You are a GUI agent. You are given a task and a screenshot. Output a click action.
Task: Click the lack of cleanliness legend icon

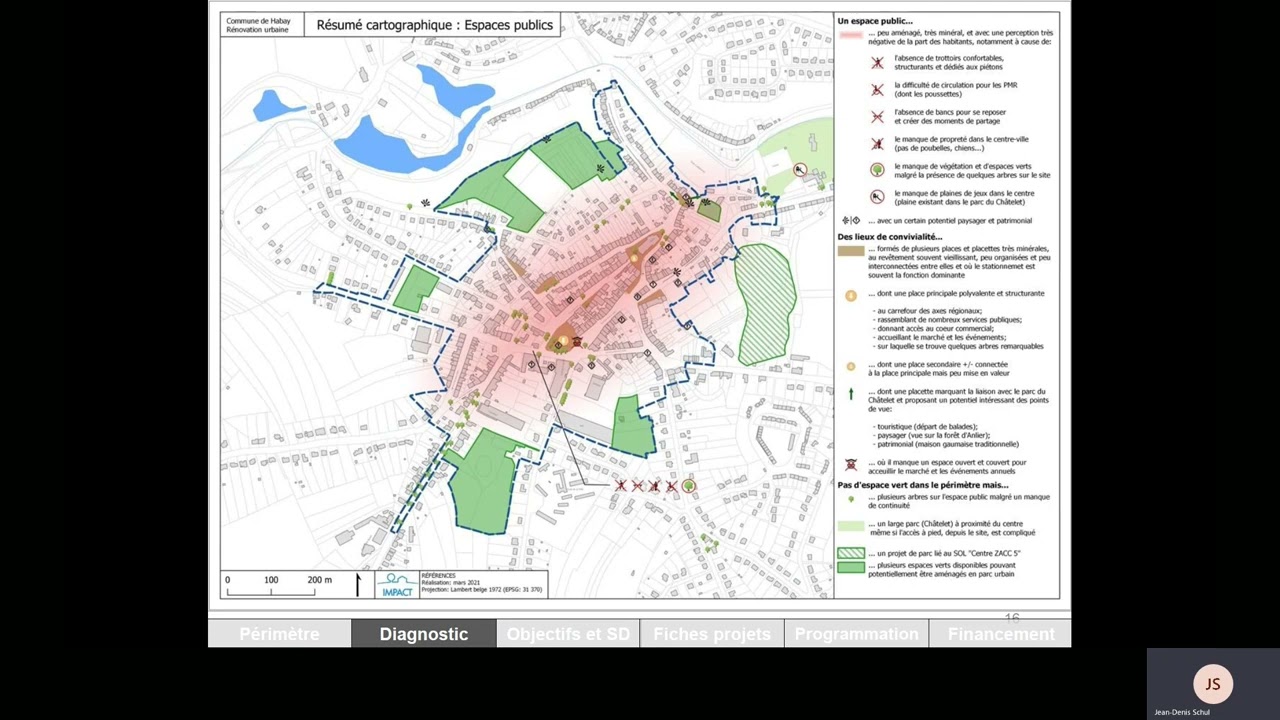[877, 144]
